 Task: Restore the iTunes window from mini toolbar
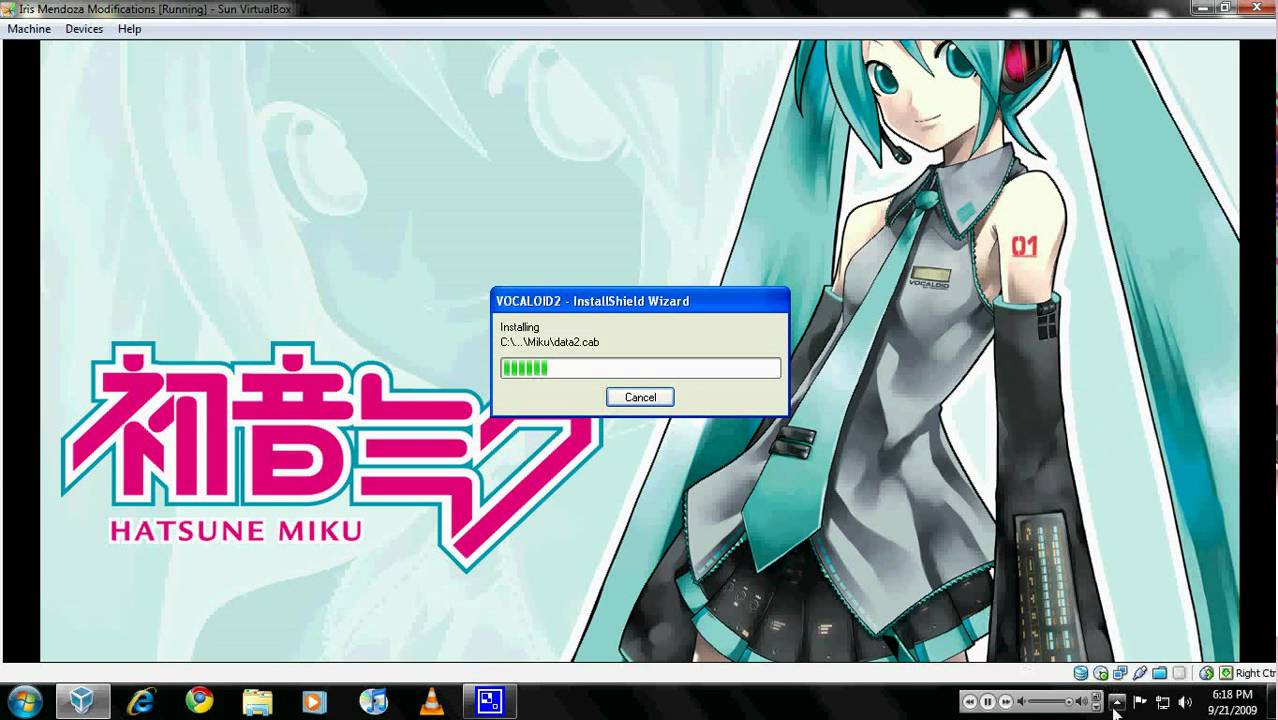coord(1096,696)
